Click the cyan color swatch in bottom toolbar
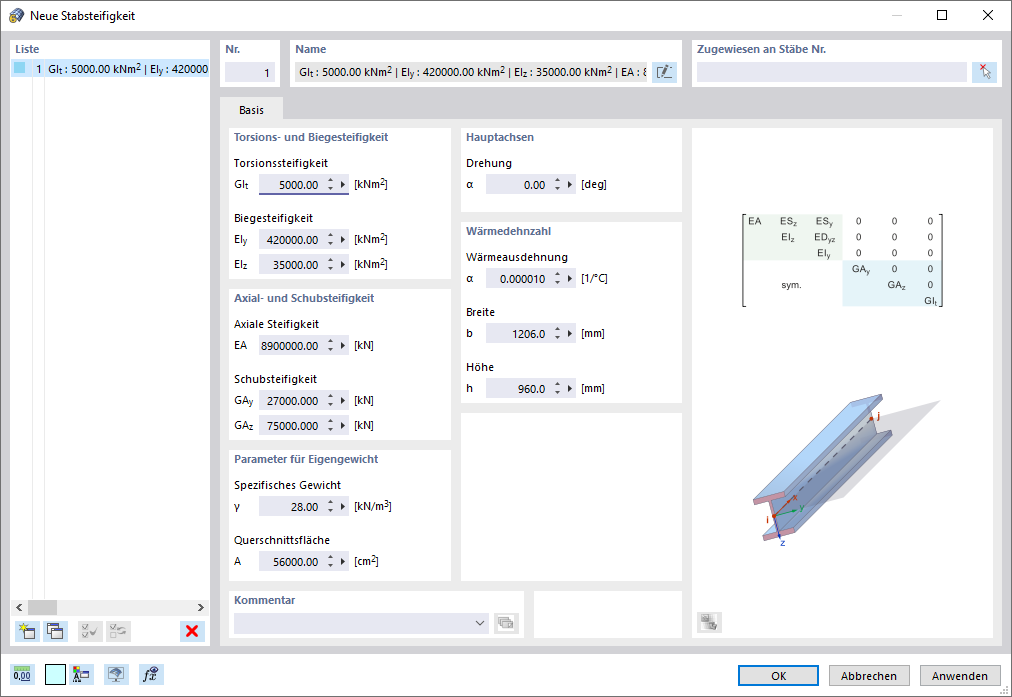Viewport: 1012px width, 697px height. 56,674
